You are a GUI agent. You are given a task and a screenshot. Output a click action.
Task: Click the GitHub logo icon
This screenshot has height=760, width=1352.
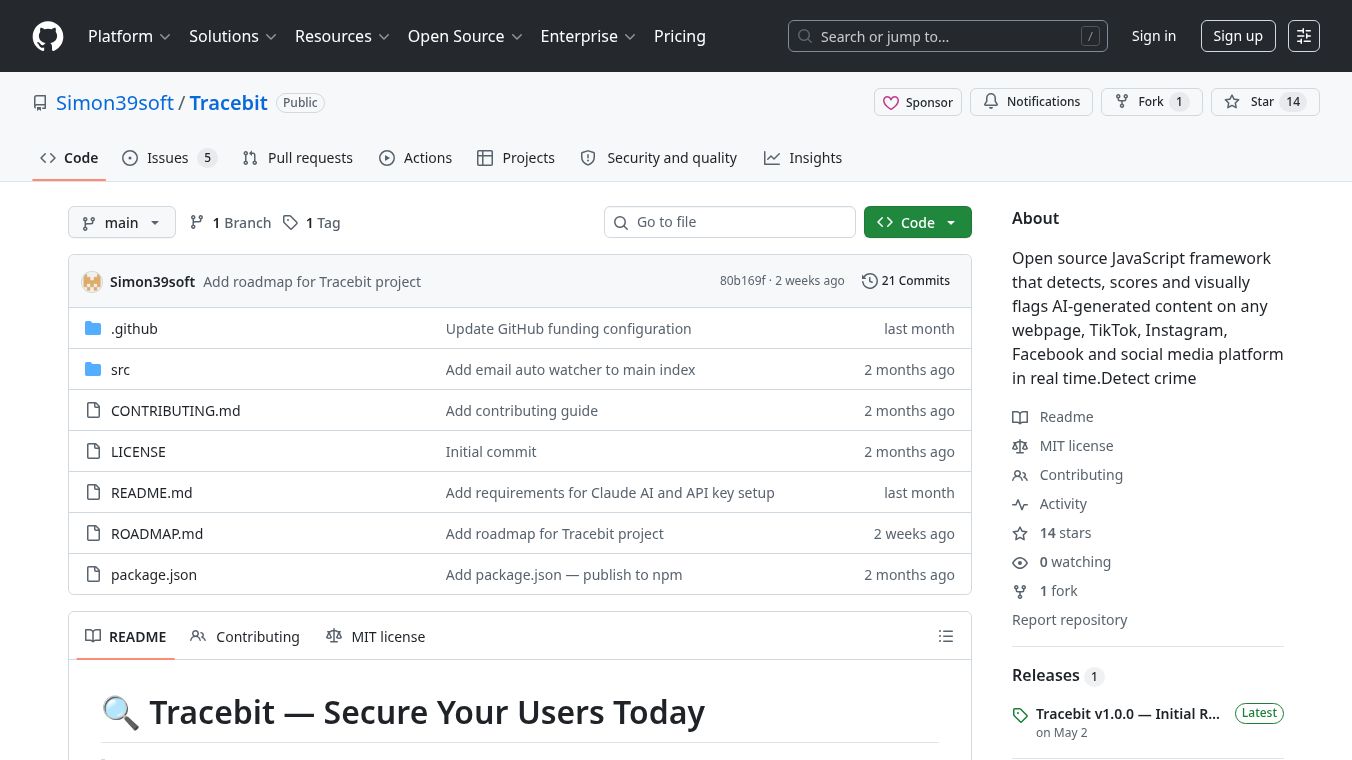[48, 36]
